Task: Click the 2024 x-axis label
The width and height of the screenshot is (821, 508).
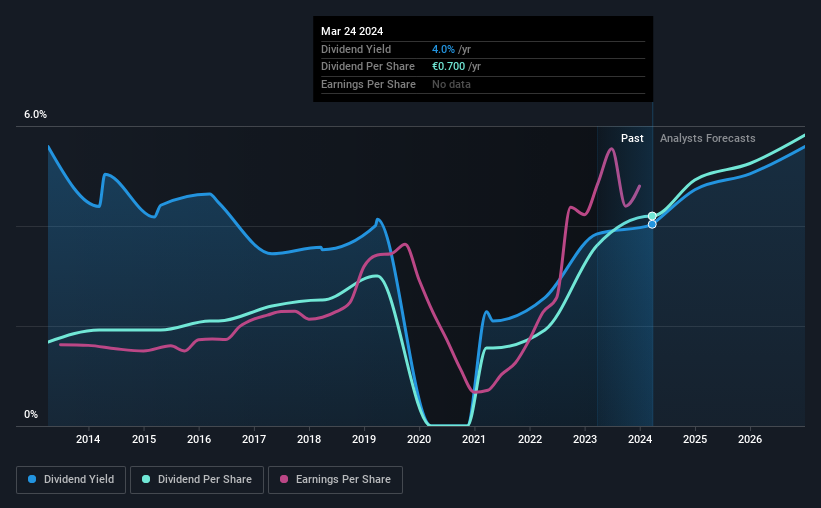Action: tap(640, 439)
